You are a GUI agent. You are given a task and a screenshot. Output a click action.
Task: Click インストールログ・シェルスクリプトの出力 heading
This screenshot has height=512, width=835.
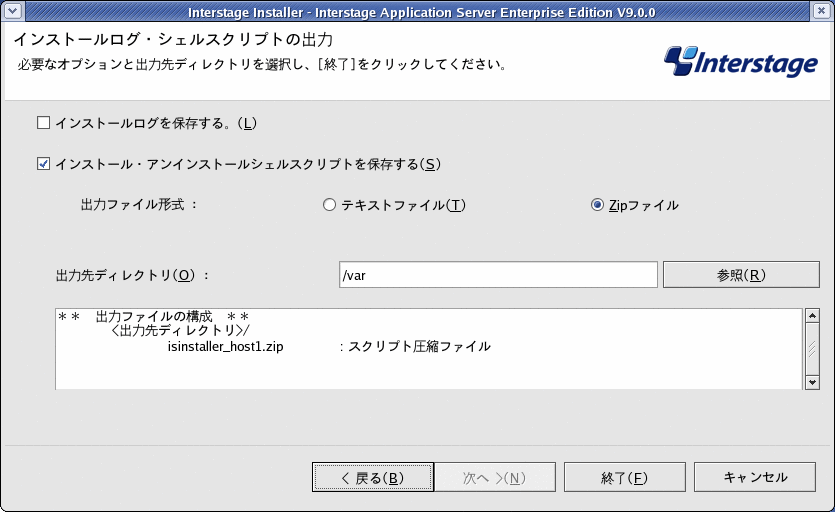173,39
